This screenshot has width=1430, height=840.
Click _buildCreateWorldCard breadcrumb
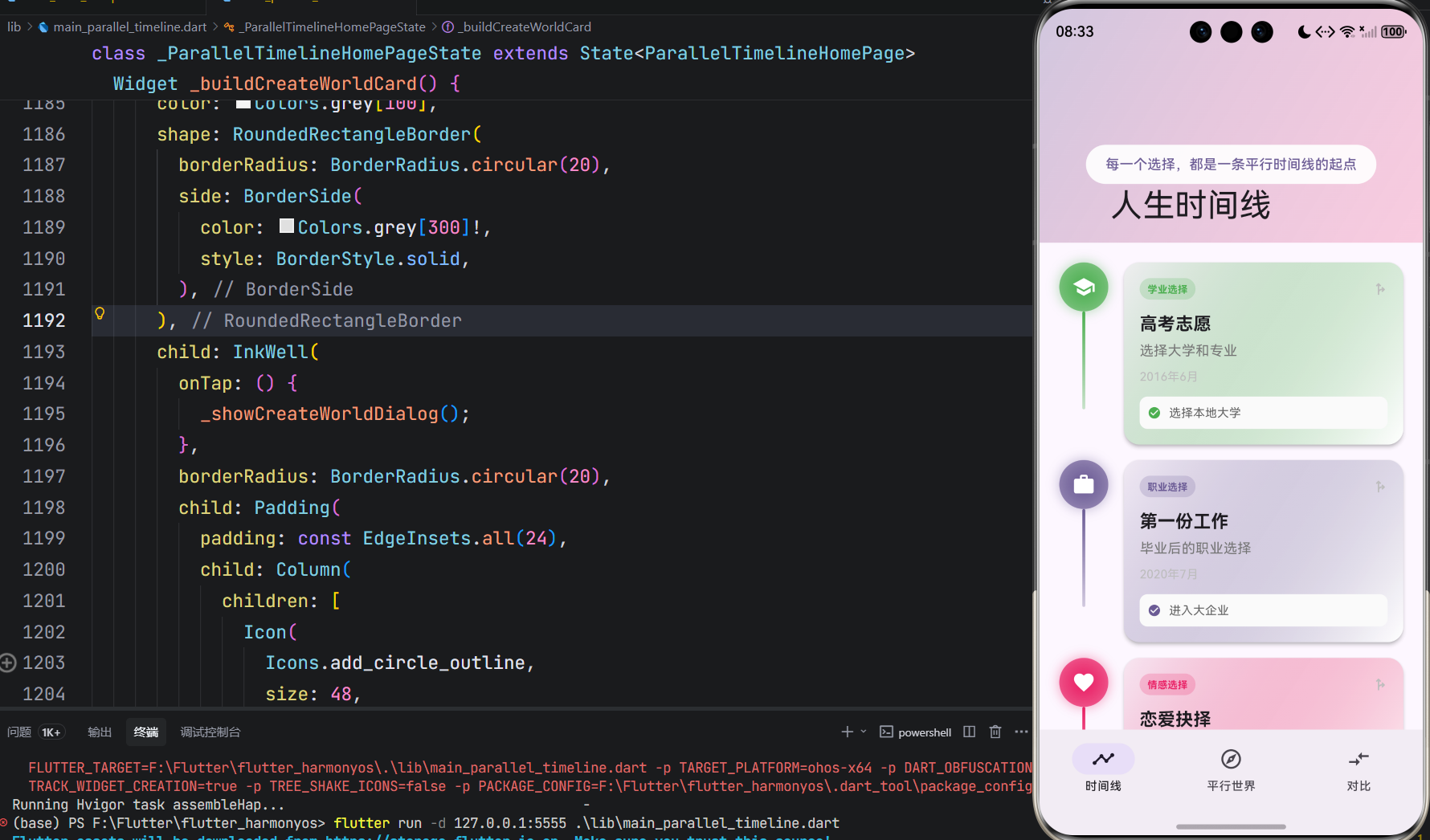[x=525, y=27]
